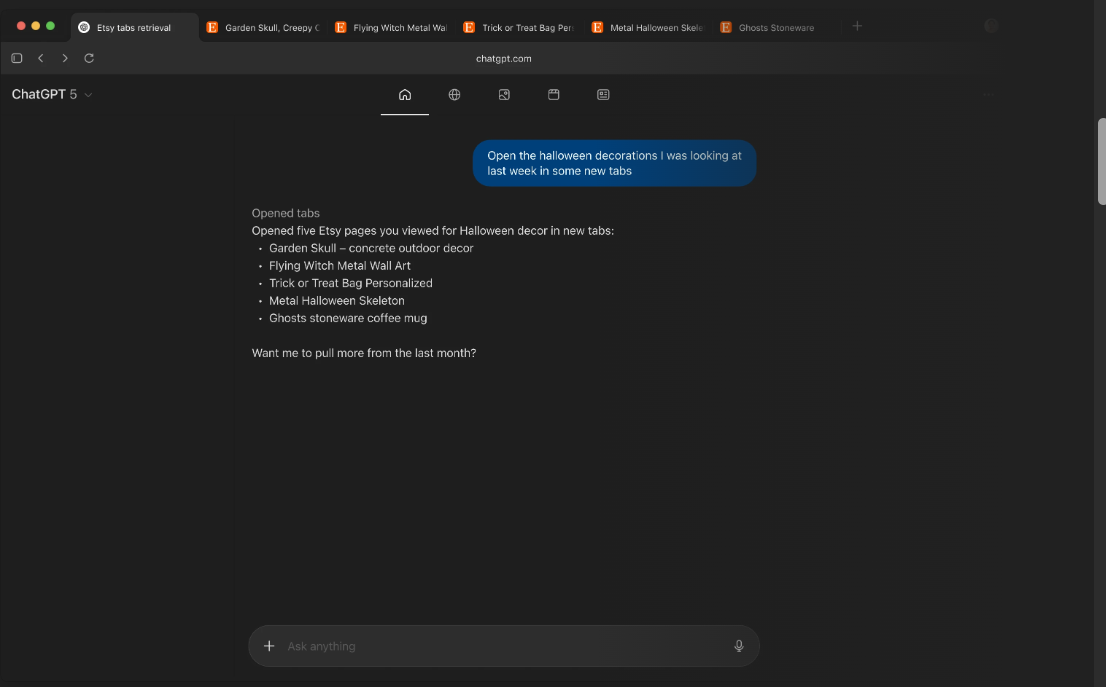Focus the Ask anything input field
Image resolution: width=1106 pixels, height=687 pixels.
pos(500,646)
